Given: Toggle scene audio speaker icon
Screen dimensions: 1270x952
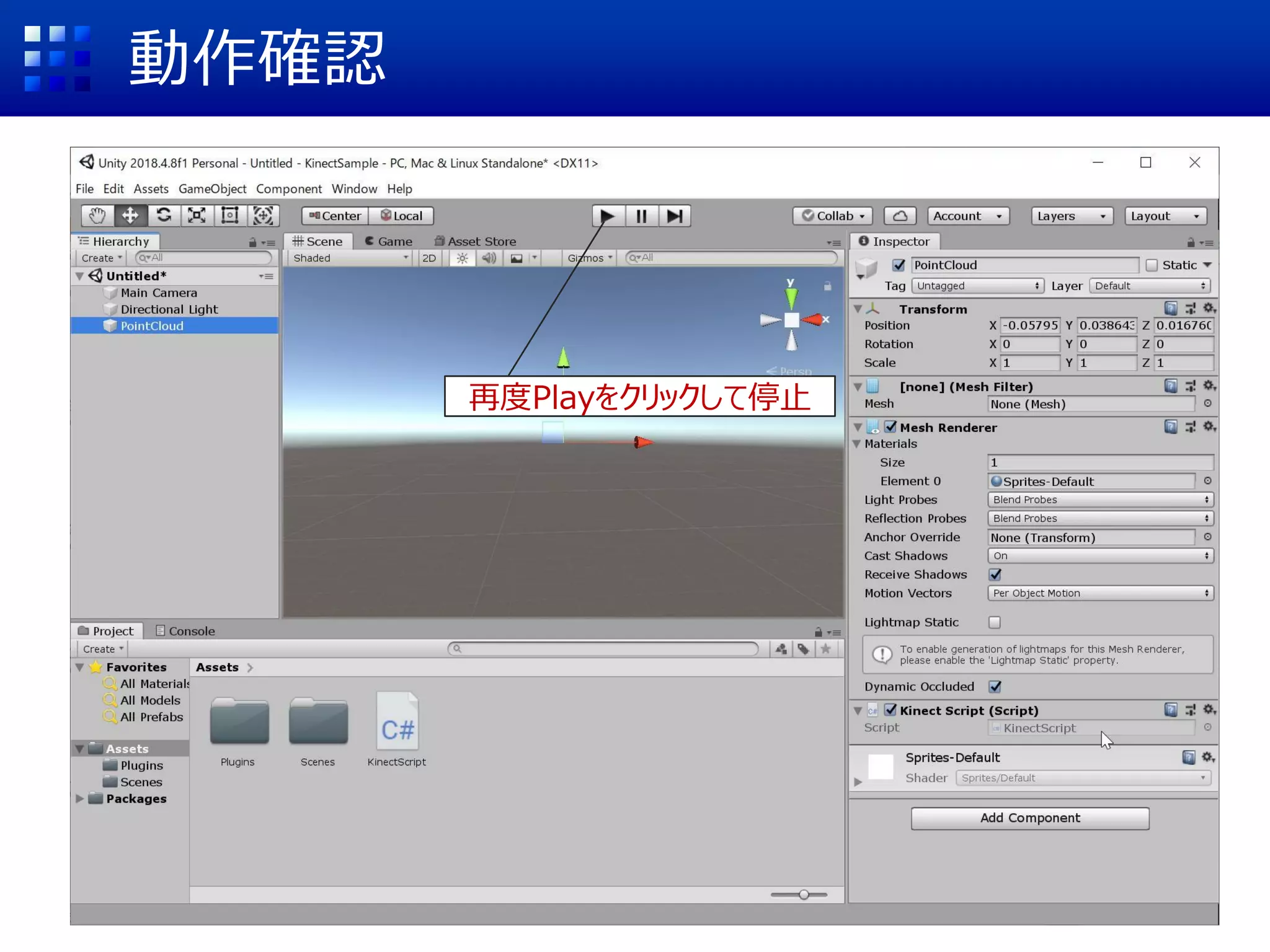Looking at the screenshot, I should tap(489, 258).
